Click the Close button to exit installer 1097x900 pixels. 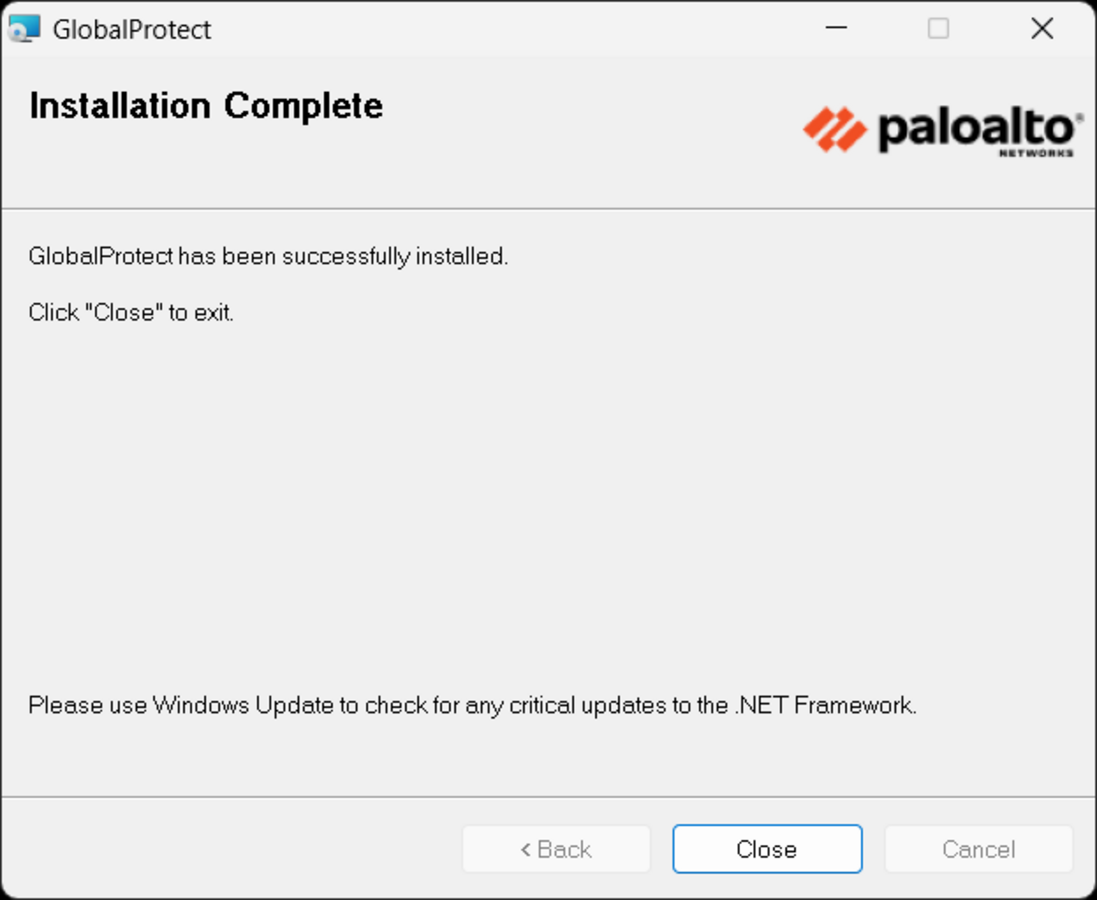(767, 849)
